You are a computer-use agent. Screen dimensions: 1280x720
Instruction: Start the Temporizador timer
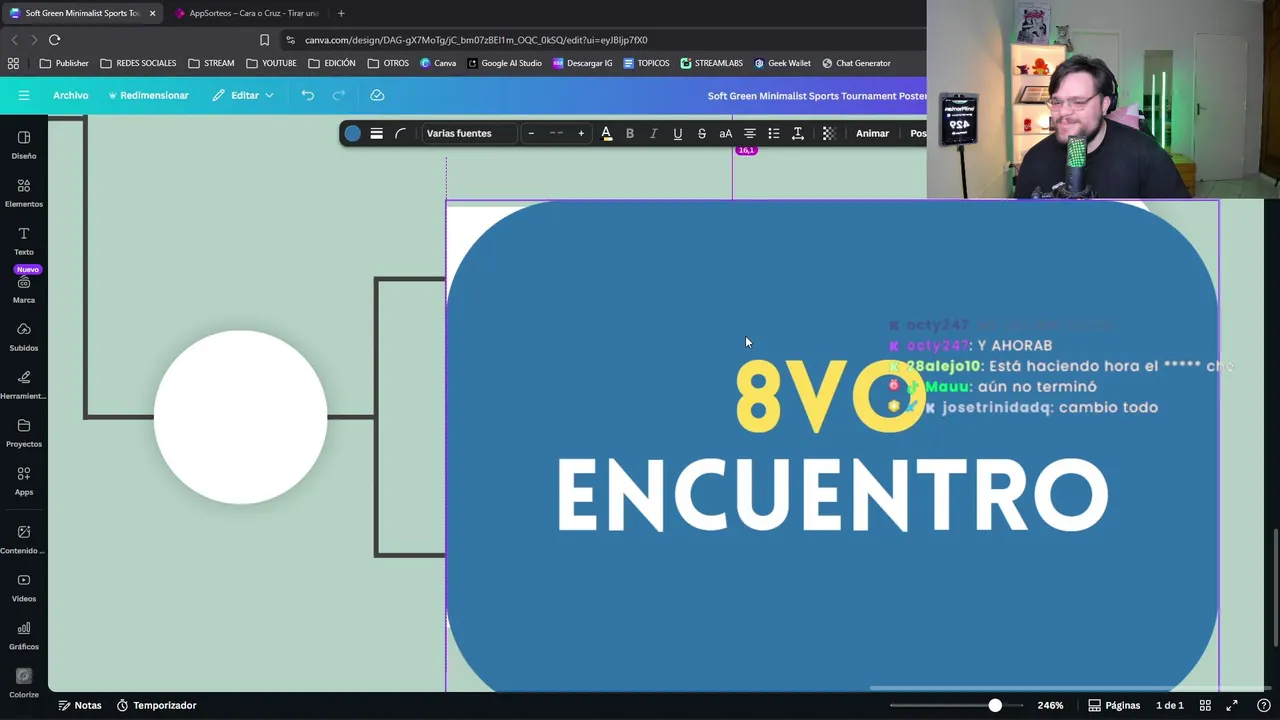156,705
